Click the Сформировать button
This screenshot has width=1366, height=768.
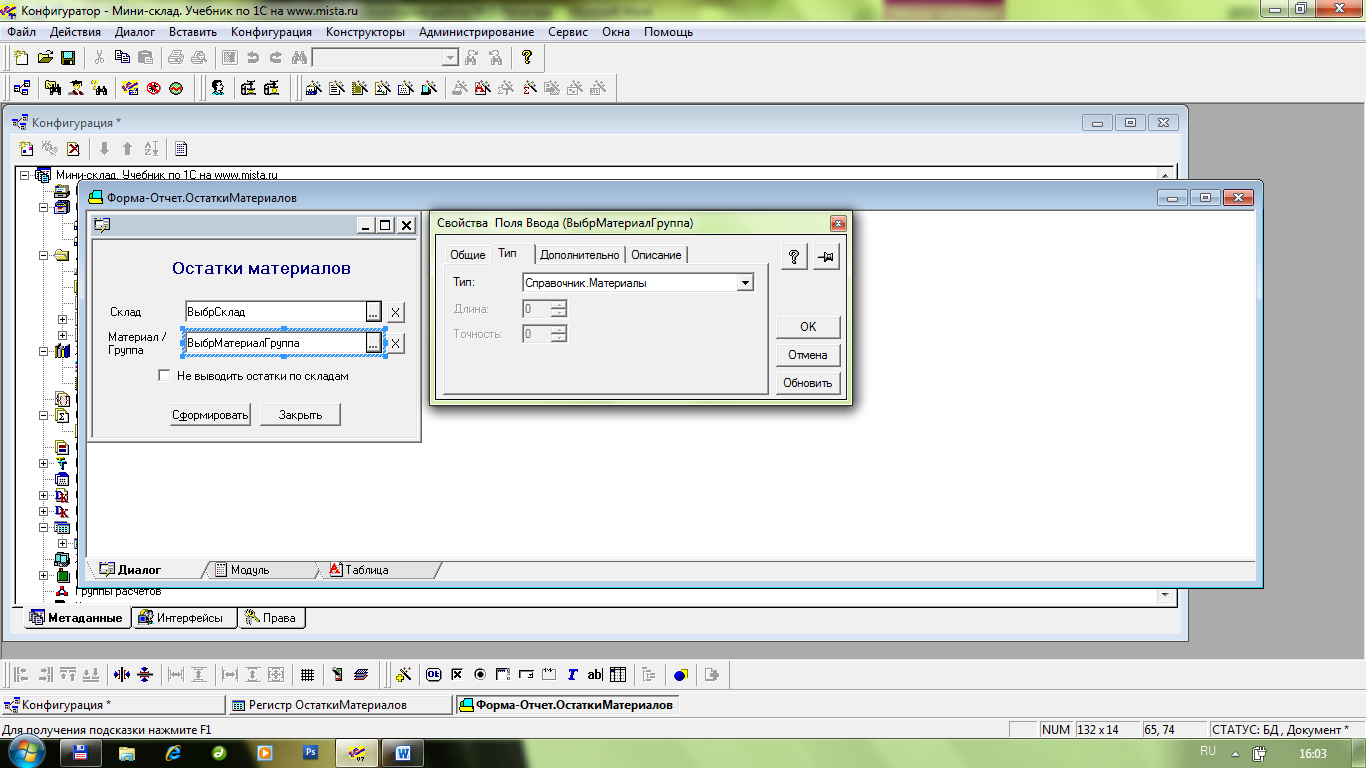coord(210,415)
